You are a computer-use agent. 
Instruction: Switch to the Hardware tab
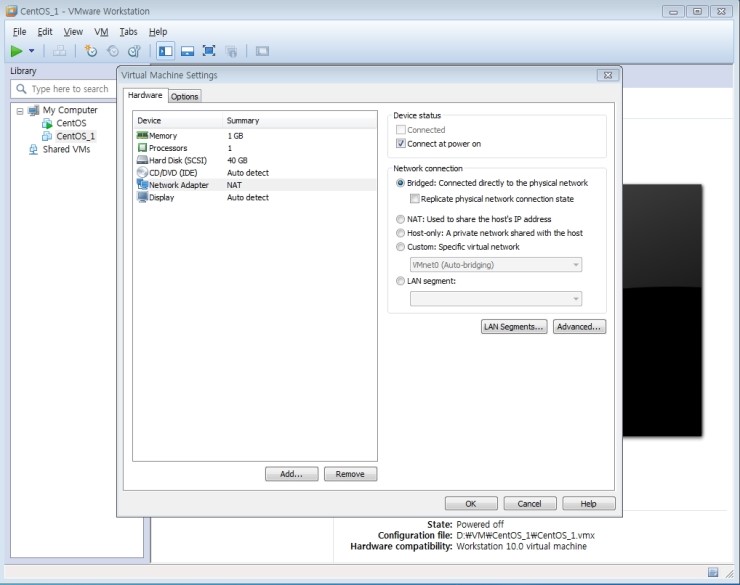(145, 95)
